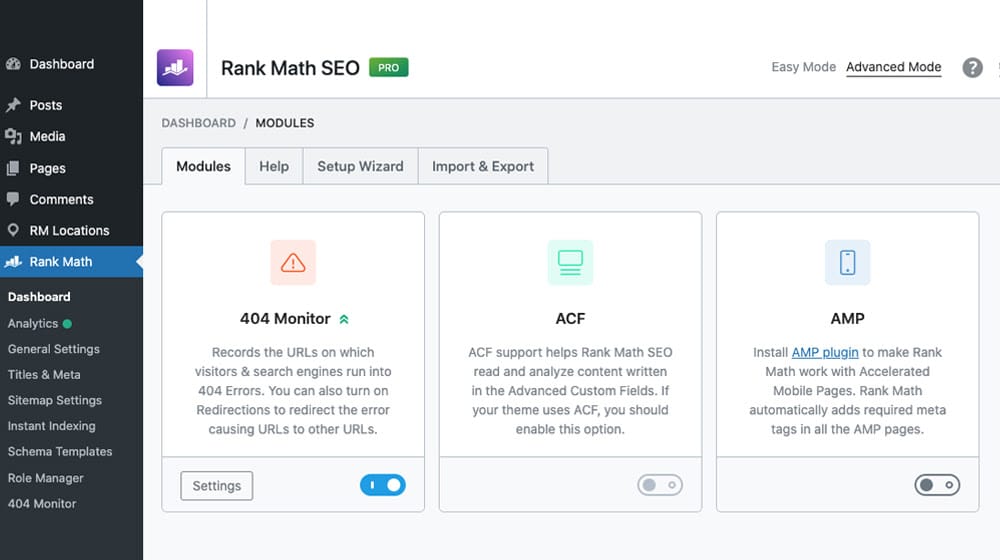
Task: Go to DASHBOARD breadcrumb
Action: 198,123
